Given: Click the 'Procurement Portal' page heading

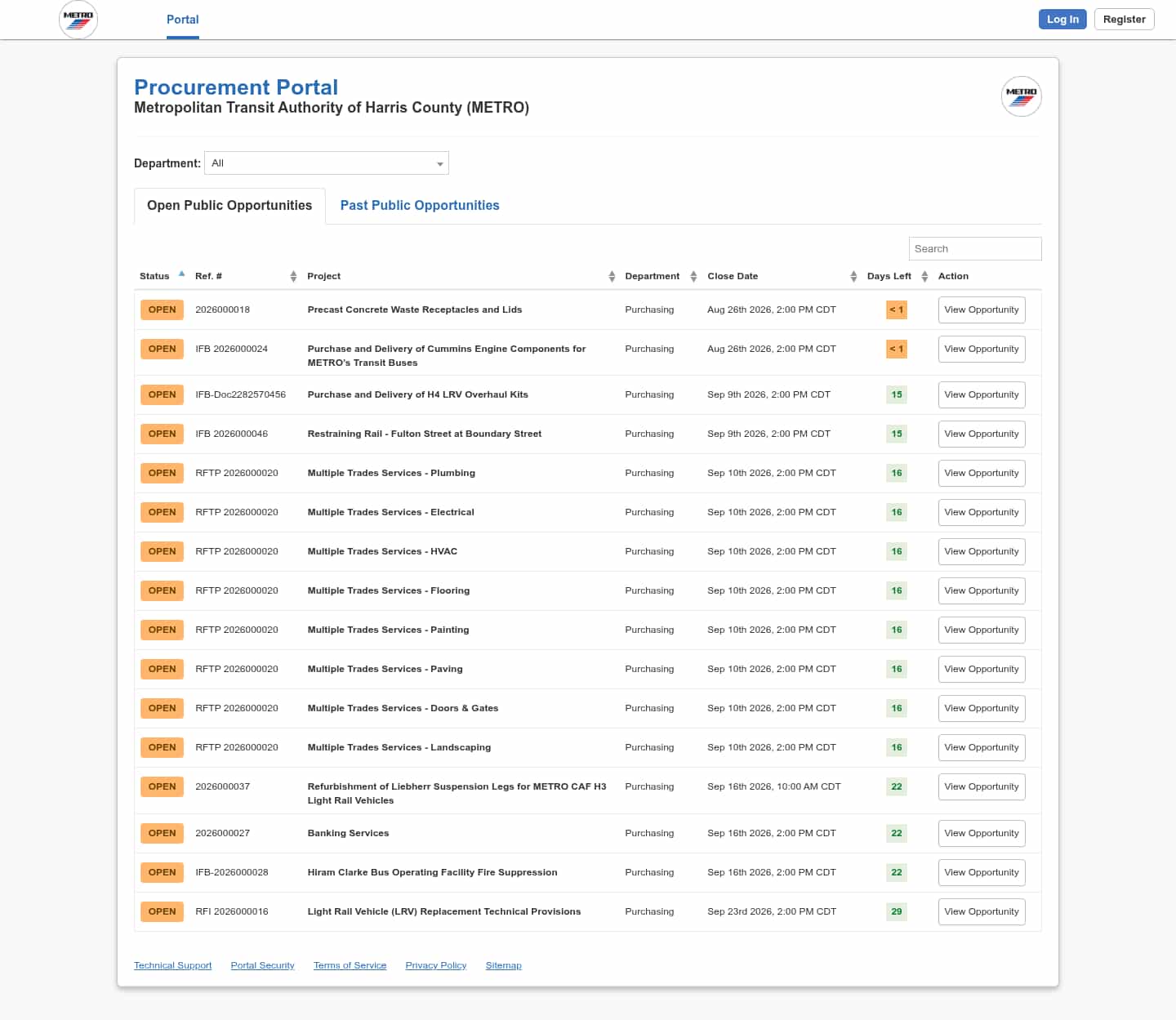Looking at the screenshot, I should coord(236,87).
